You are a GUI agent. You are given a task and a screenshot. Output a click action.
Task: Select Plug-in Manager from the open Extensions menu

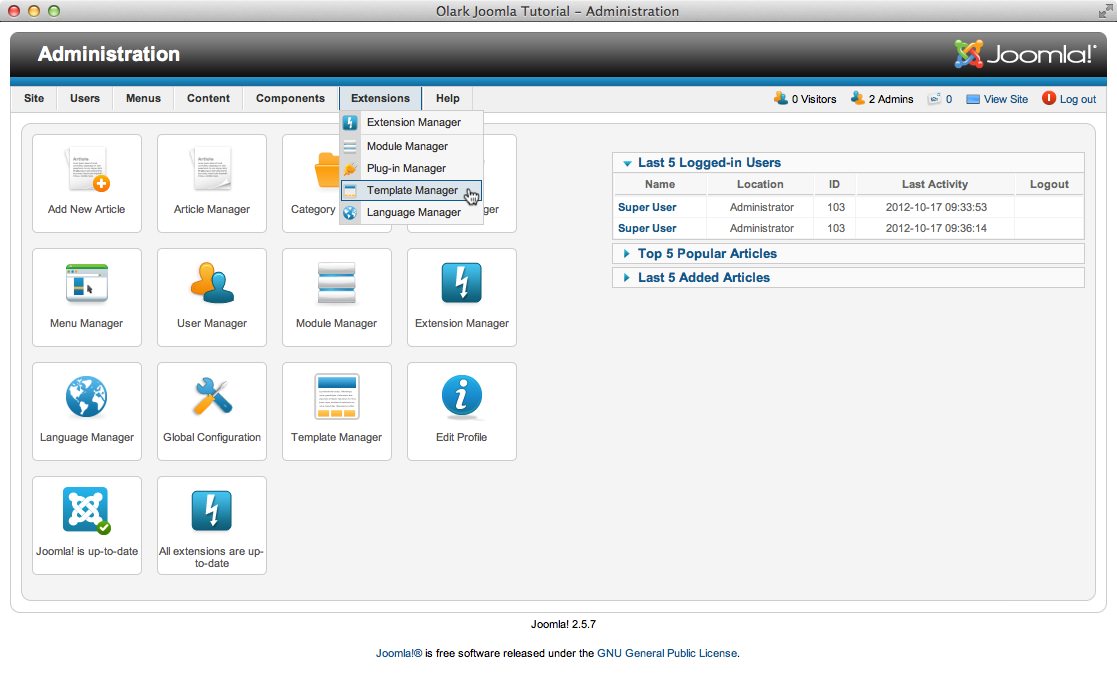(406, 168)
